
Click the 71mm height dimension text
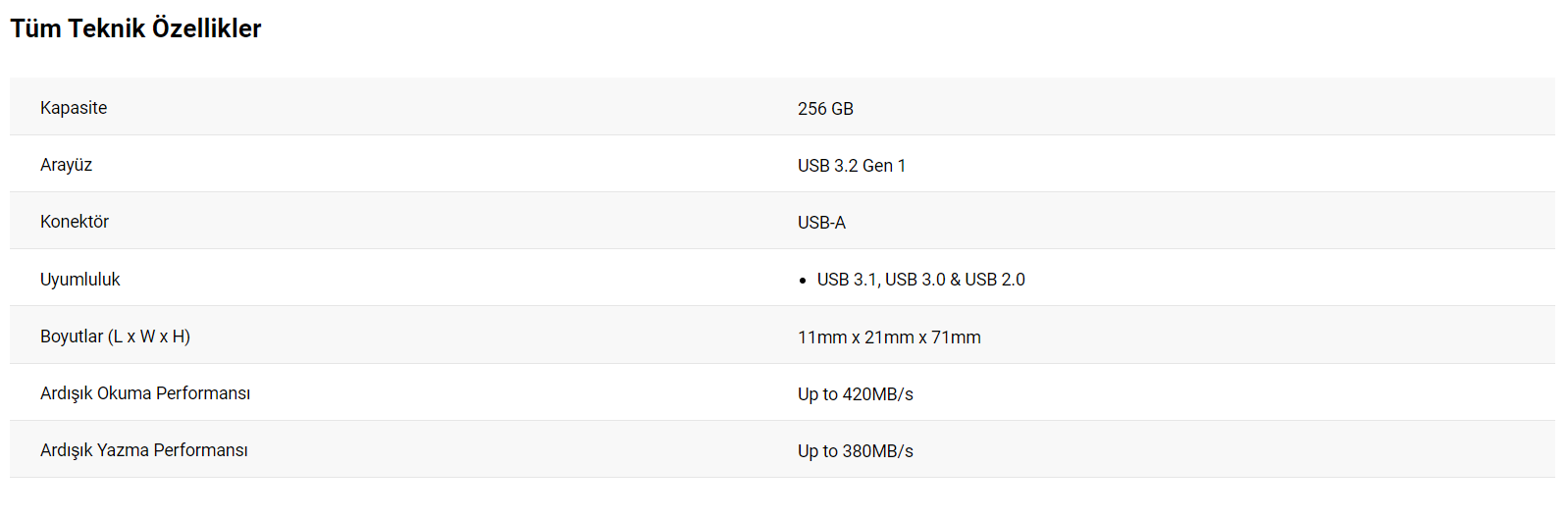(x=956, y=337)
